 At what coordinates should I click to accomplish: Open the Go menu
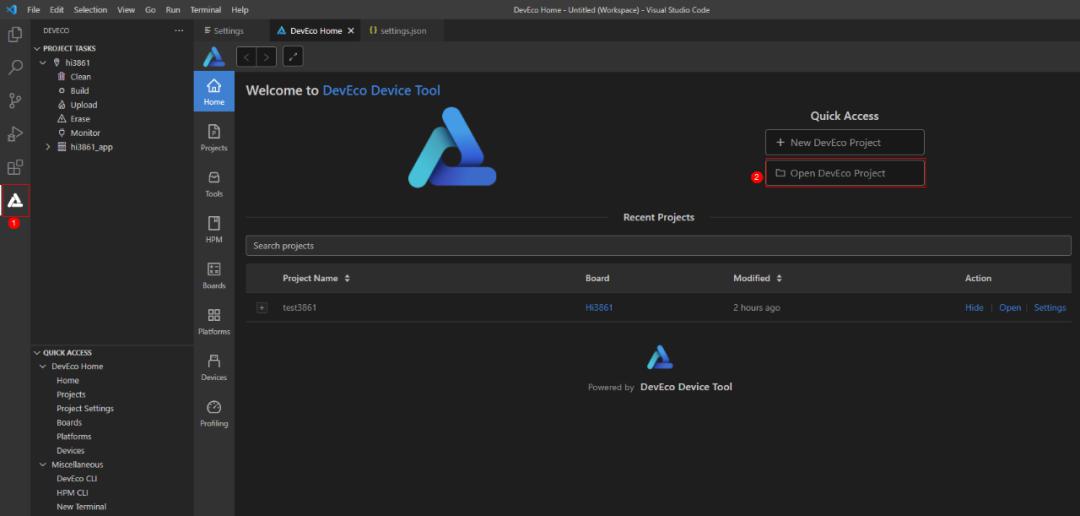point(150,10)
